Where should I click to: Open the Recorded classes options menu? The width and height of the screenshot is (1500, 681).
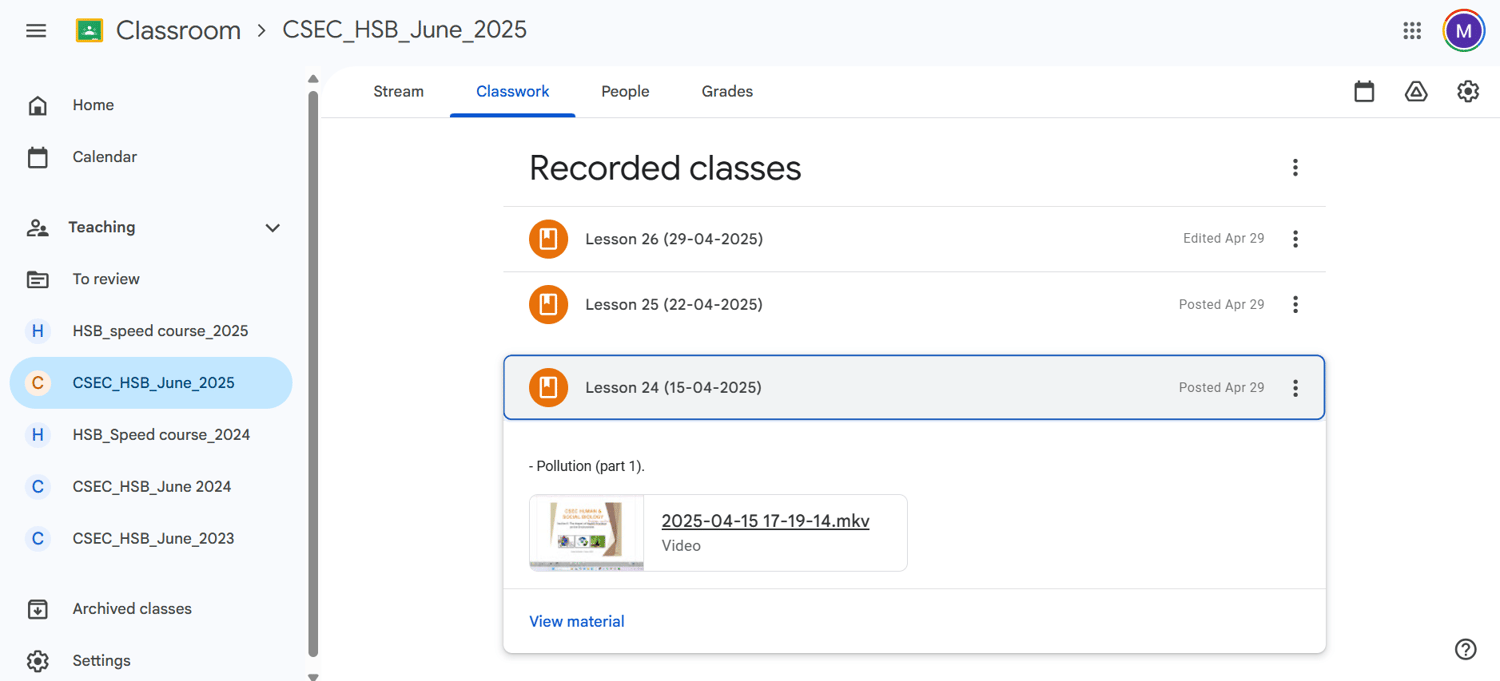[1295, 167]
